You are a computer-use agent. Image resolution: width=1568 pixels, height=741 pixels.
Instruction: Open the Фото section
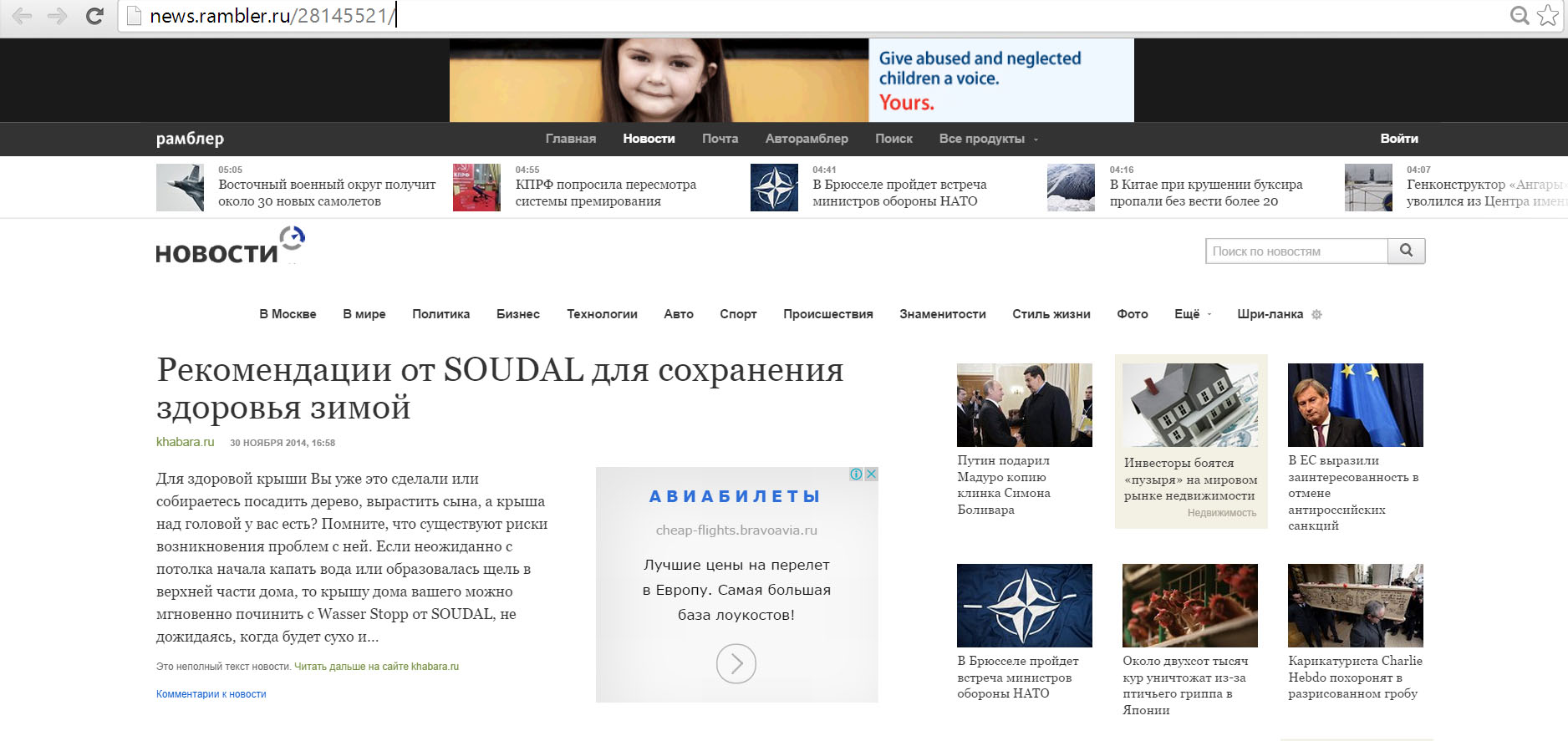pyautogui.click(x=1133, y=314)
